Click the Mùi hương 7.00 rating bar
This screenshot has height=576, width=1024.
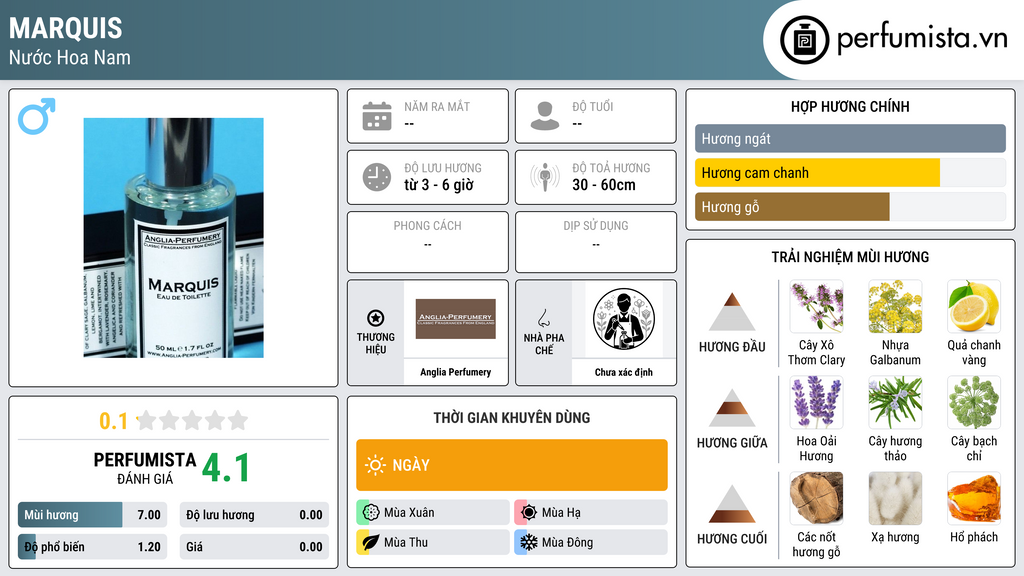(x=93, y=515)
